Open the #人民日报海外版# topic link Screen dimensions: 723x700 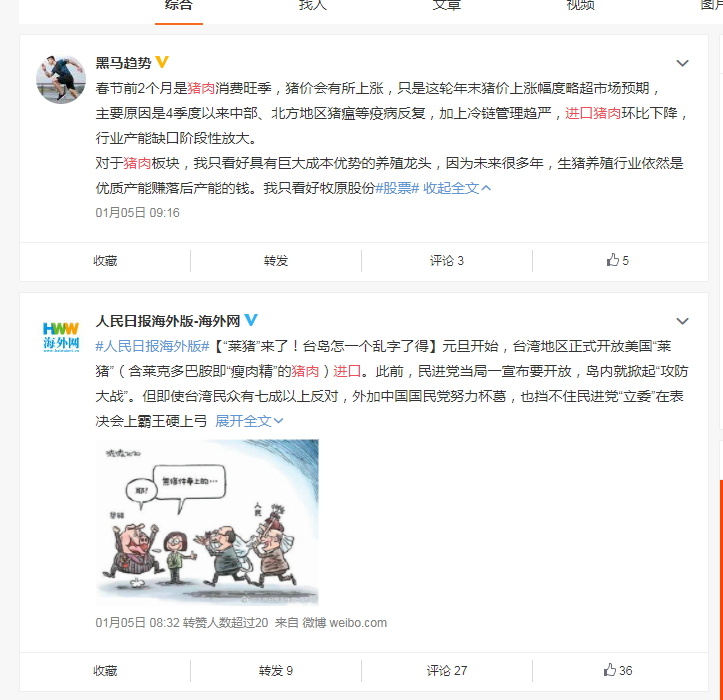(x=153, y=346)
